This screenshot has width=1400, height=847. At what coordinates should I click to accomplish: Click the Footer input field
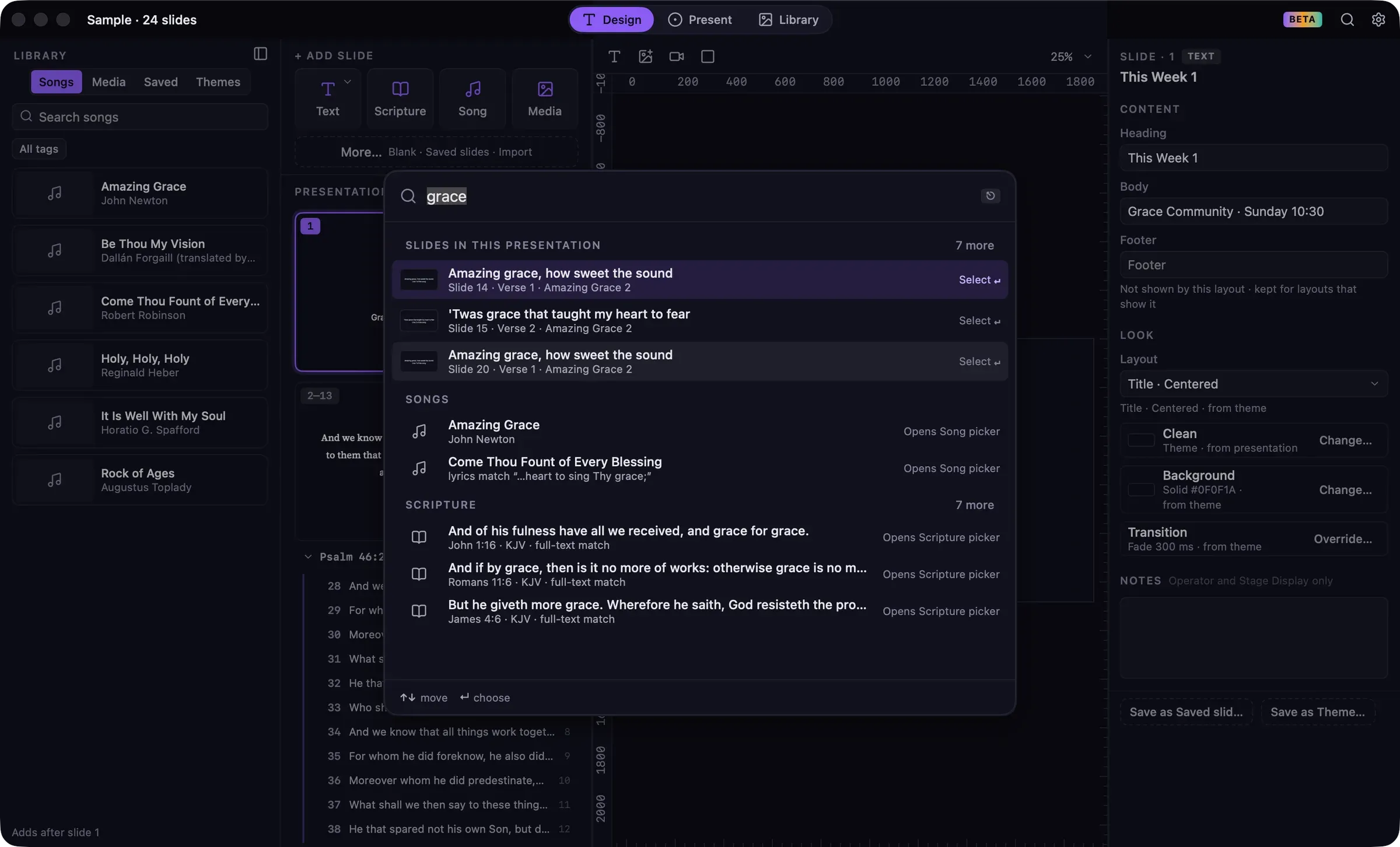tap(1253, 265)
